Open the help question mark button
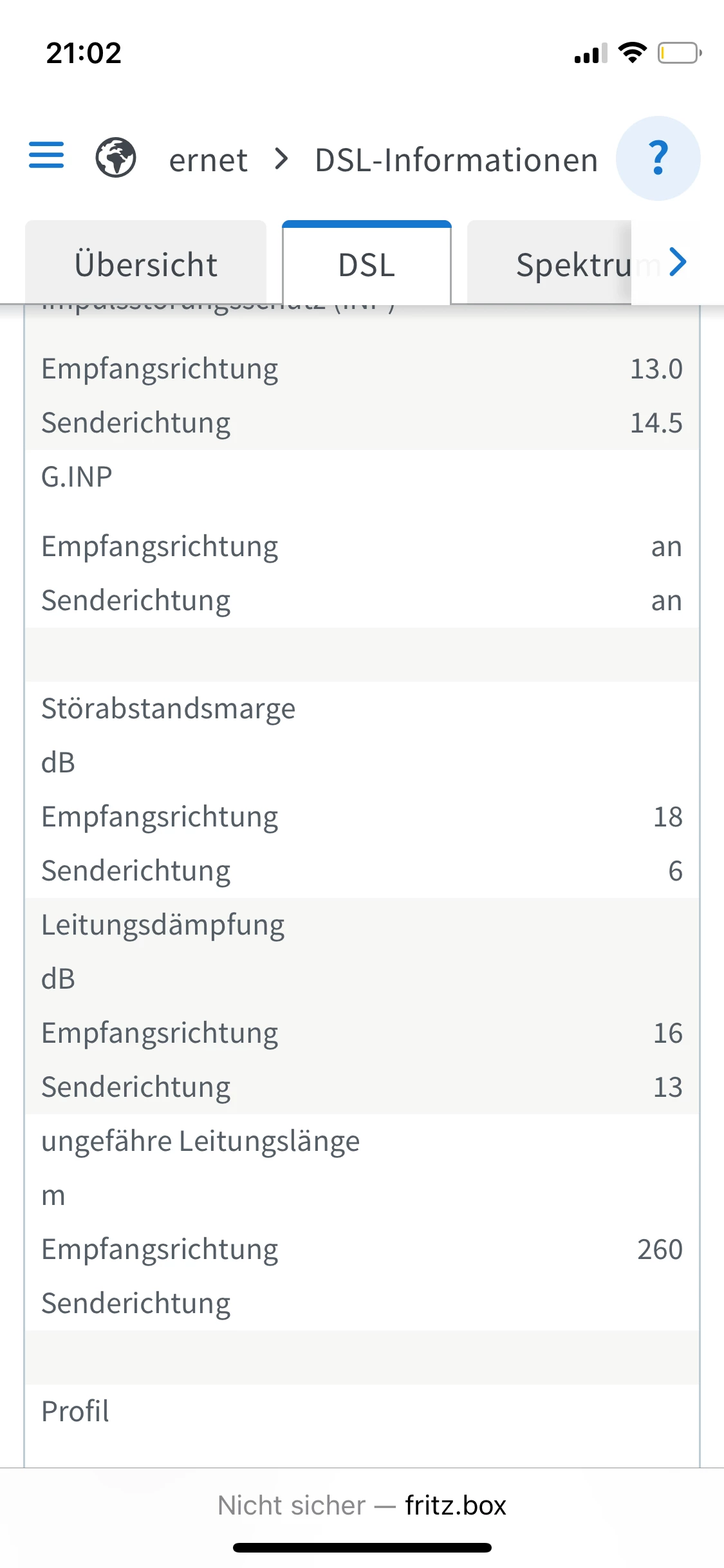 pyautogui.click(x=658, y=158)
